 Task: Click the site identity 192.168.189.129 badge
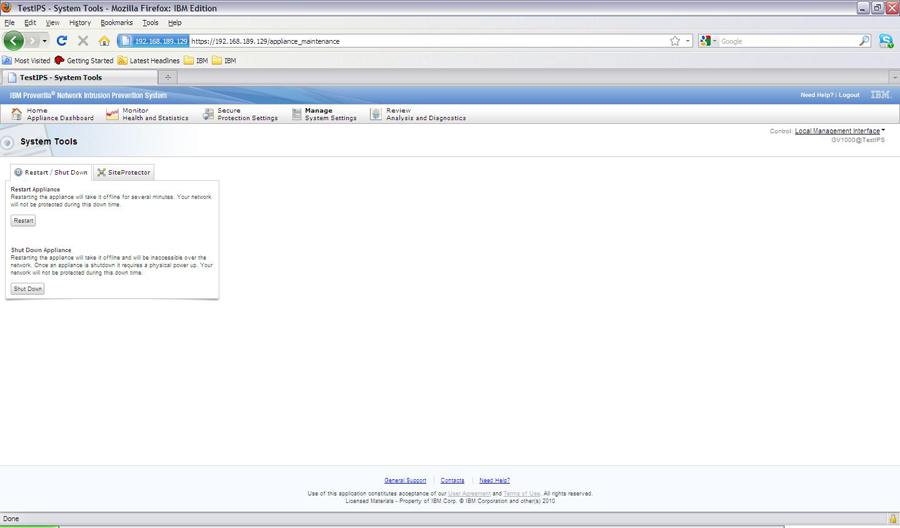[x=153, y=41]
